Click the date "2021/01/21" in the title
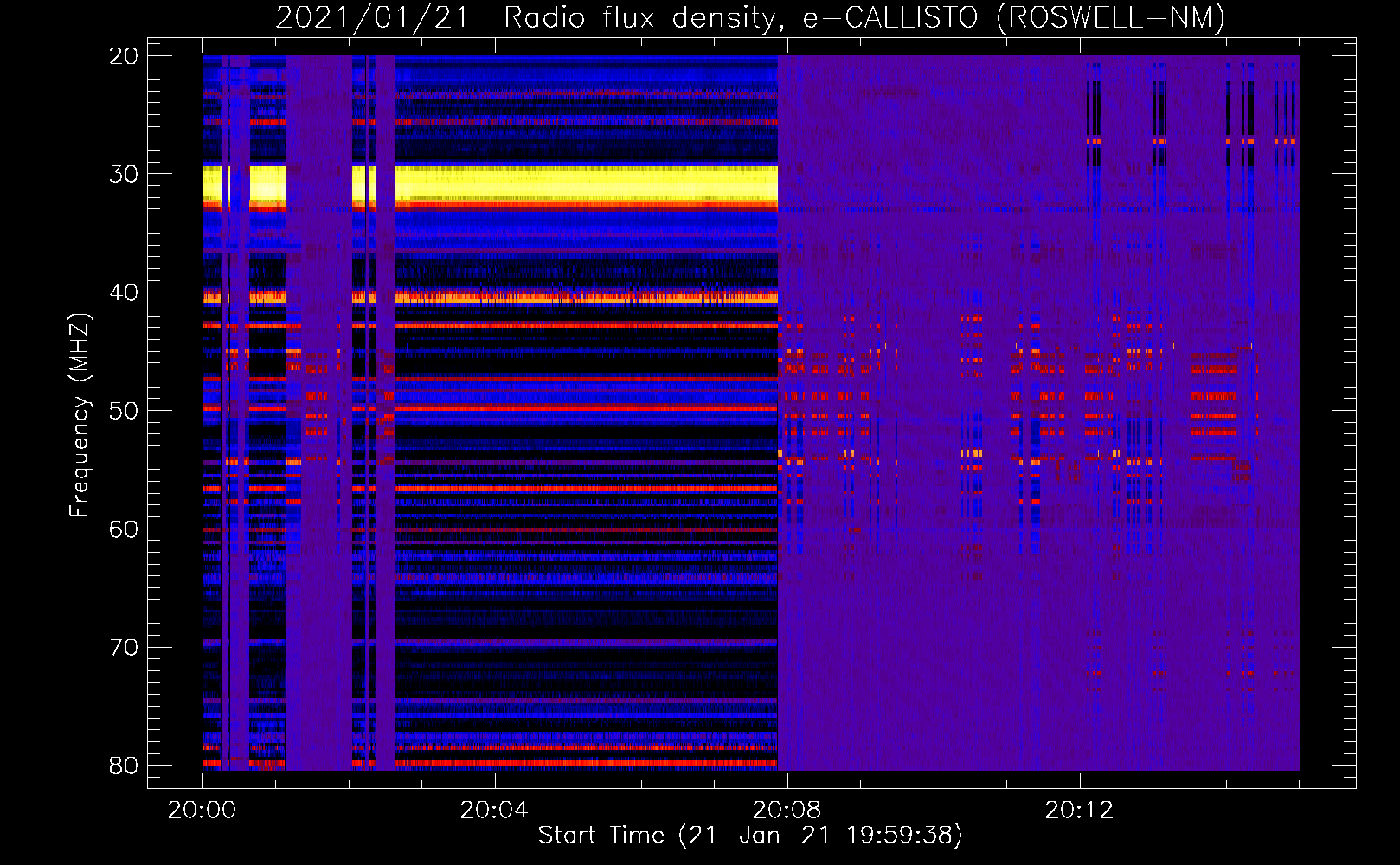1400x865 pixels. coord(372,17)
